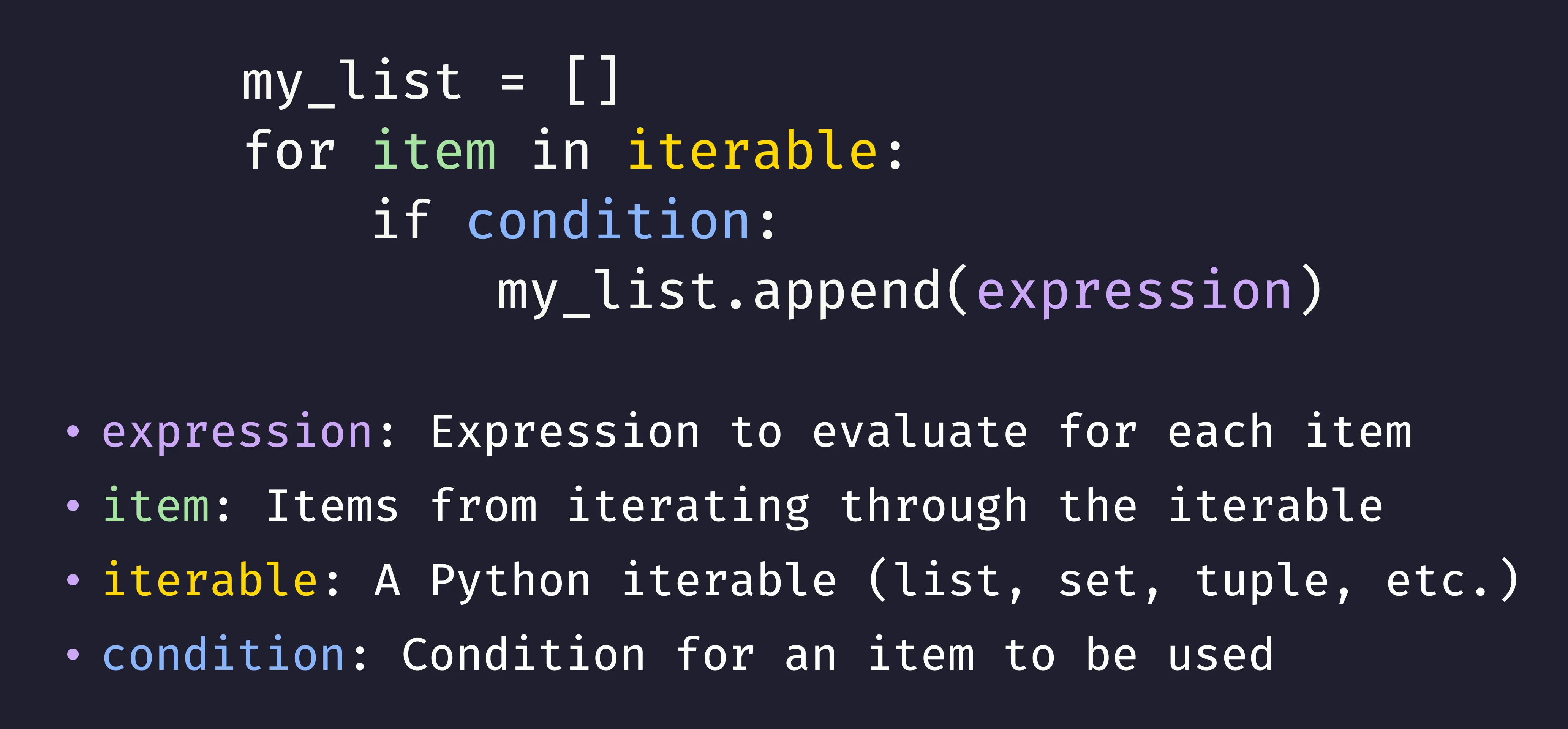Screen dimensions: 1568x729
Task: Click the empty brackets in my_list assignment
Action: pos(592,80)
